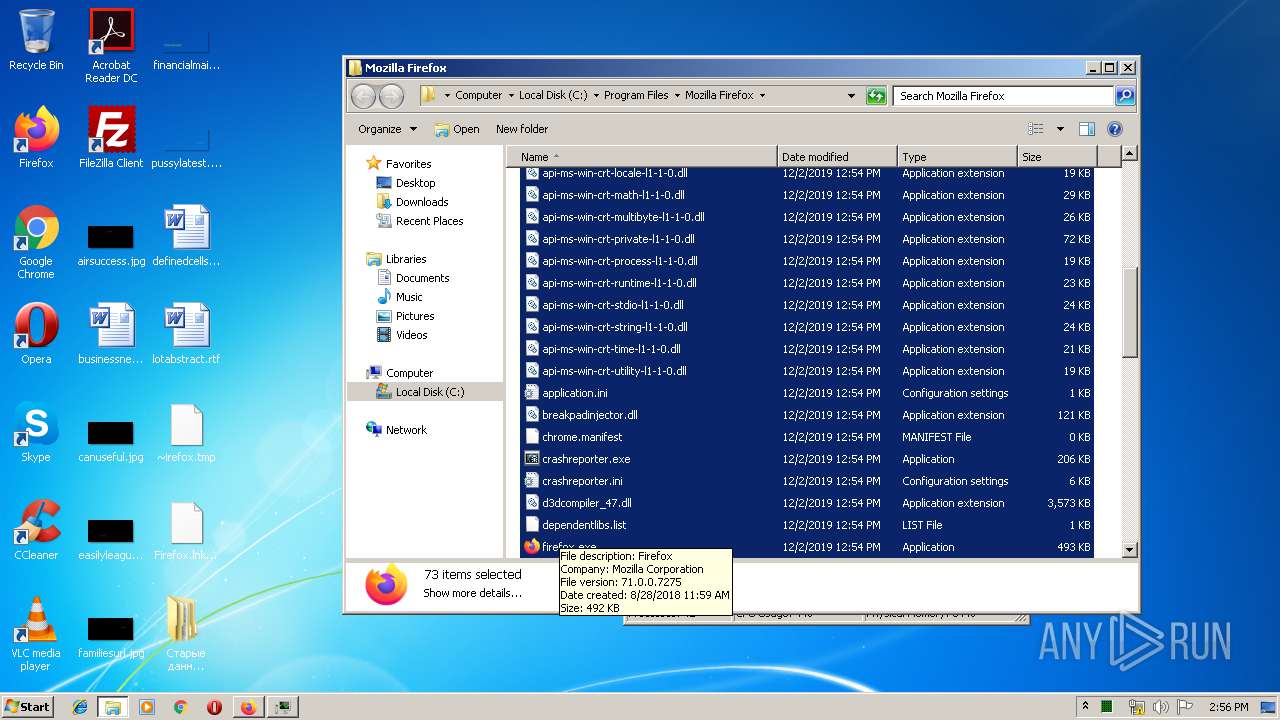Image resolution: width=1280 pixels, height=720 pixels.
Task: Show hidden system tray icons arrow
Action: pyautogui.click(x=1085, y=707)
